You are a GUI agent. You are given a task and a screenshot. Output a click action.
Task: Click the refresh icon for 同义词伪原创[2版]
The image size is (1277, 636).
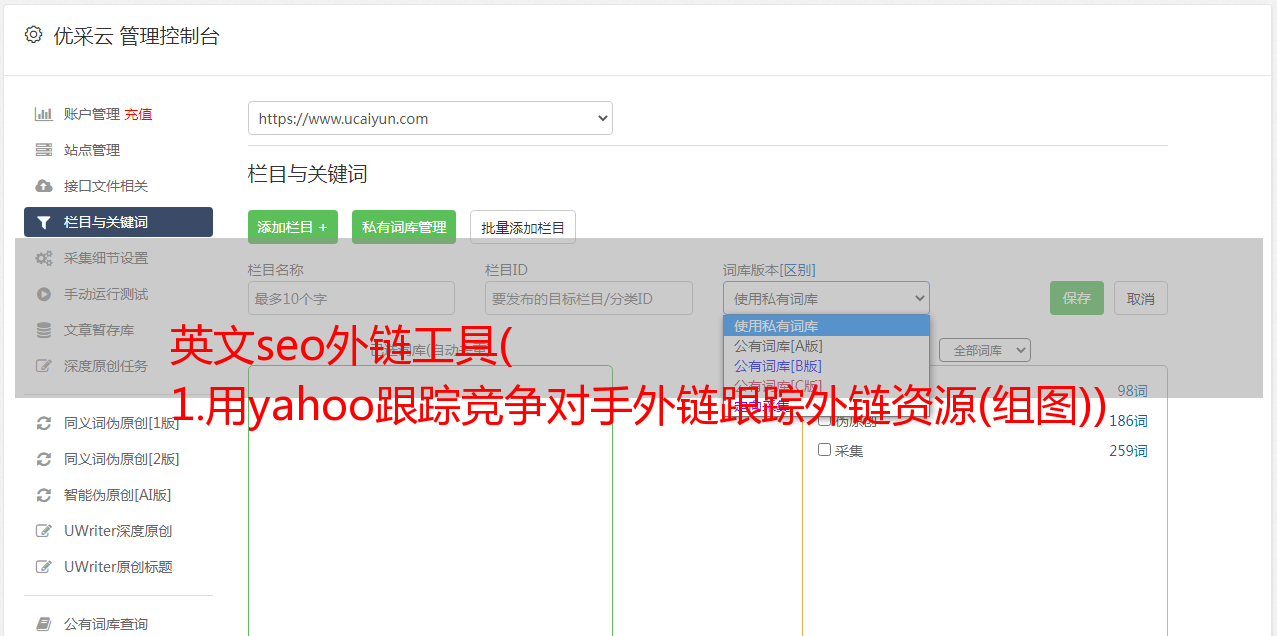[44, 459]
